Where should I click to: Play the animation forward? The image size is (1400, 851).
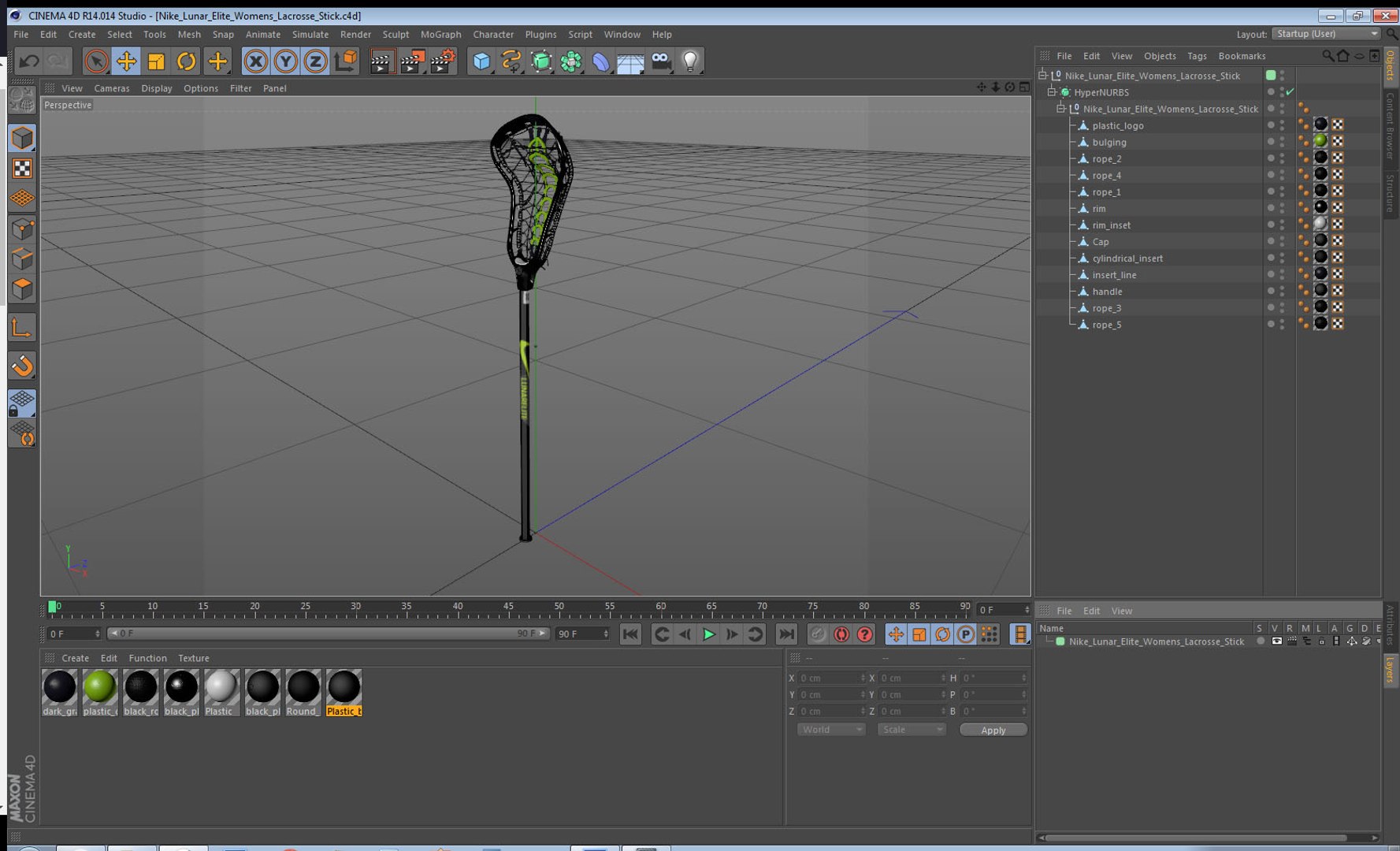708,634
